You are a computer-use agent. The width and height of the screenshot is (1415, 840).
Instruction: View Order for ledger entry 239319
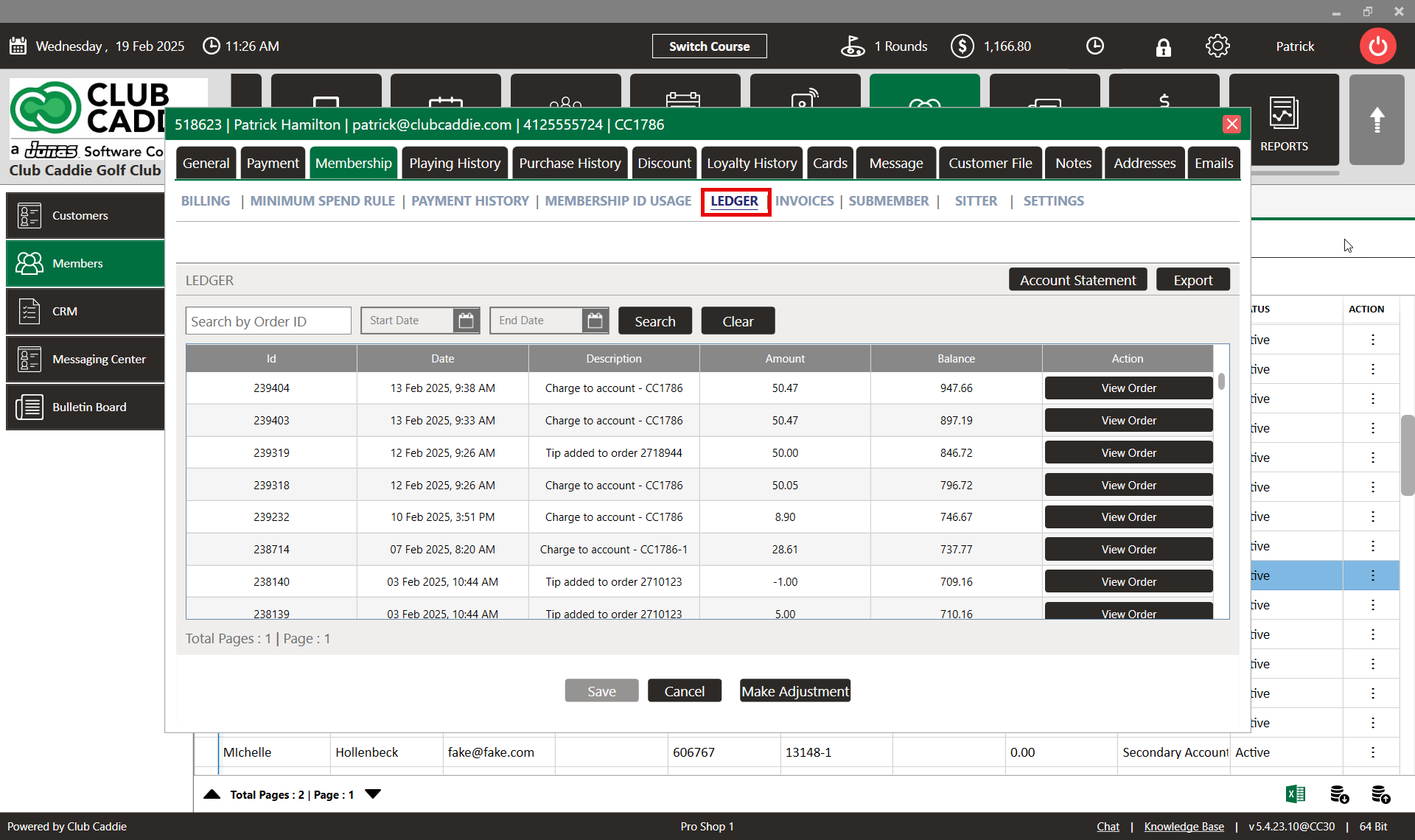coord(1128,452)
